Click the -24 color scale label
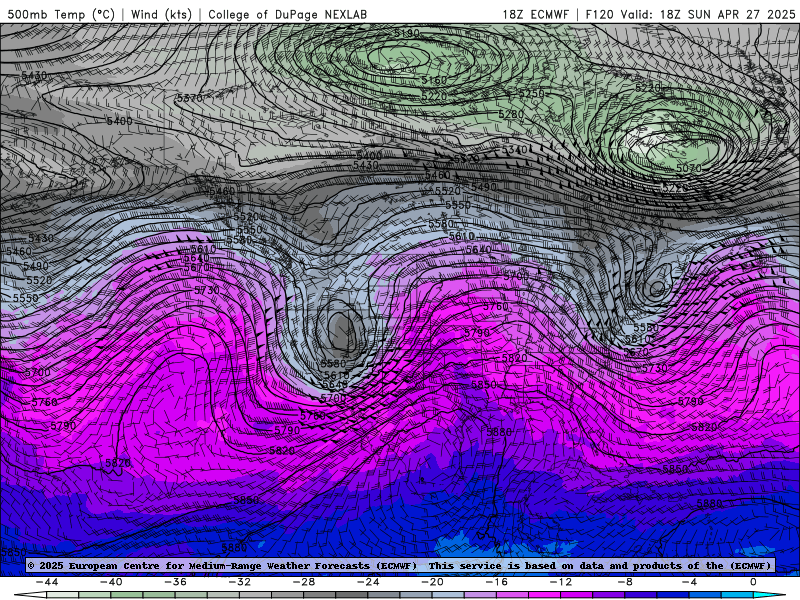Screen dimensions: 800x600 click(x=368, y=582)
